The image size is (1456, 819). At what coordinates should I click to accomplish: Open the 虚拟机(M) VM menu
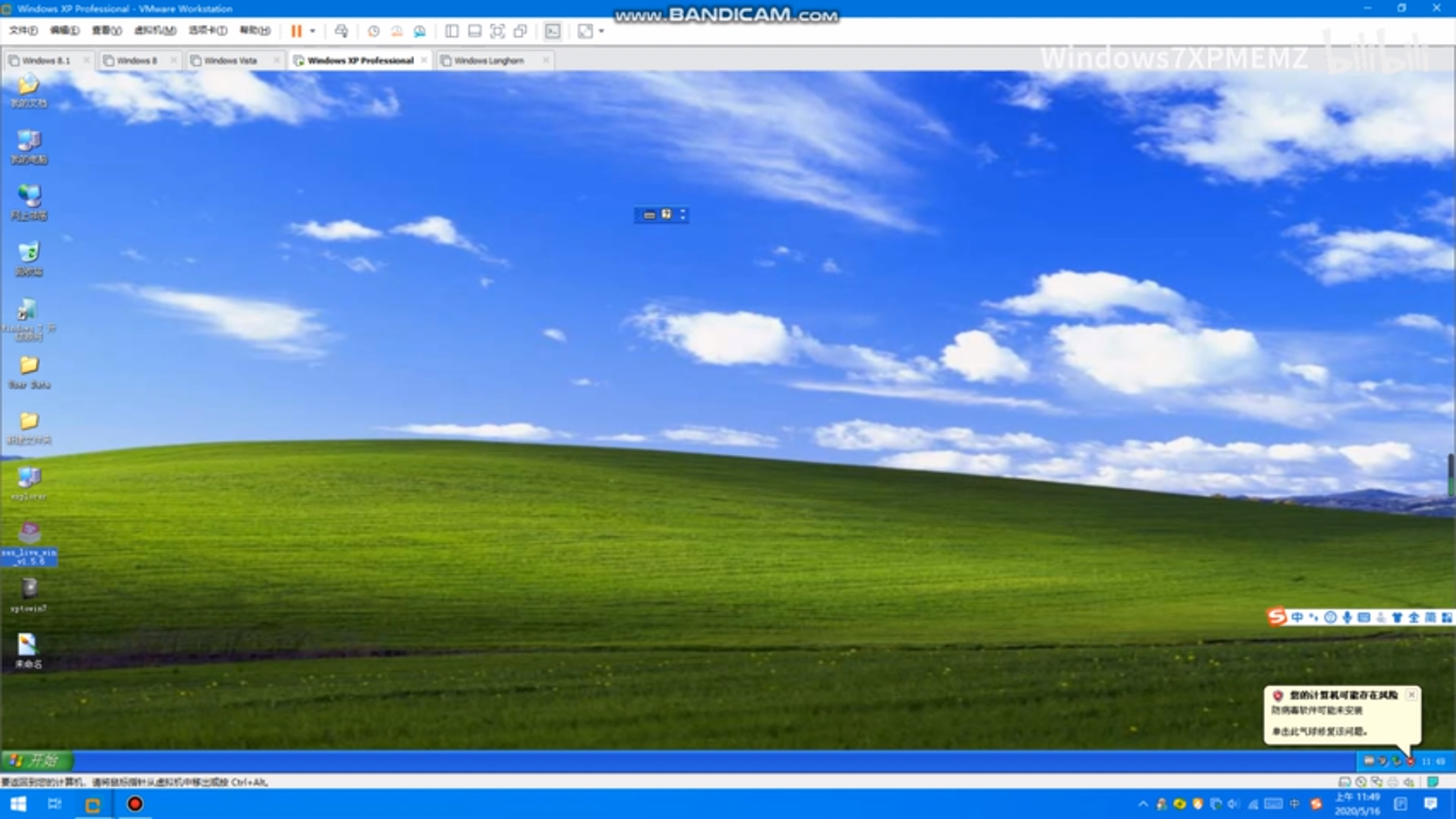click(x=155, y=30)
